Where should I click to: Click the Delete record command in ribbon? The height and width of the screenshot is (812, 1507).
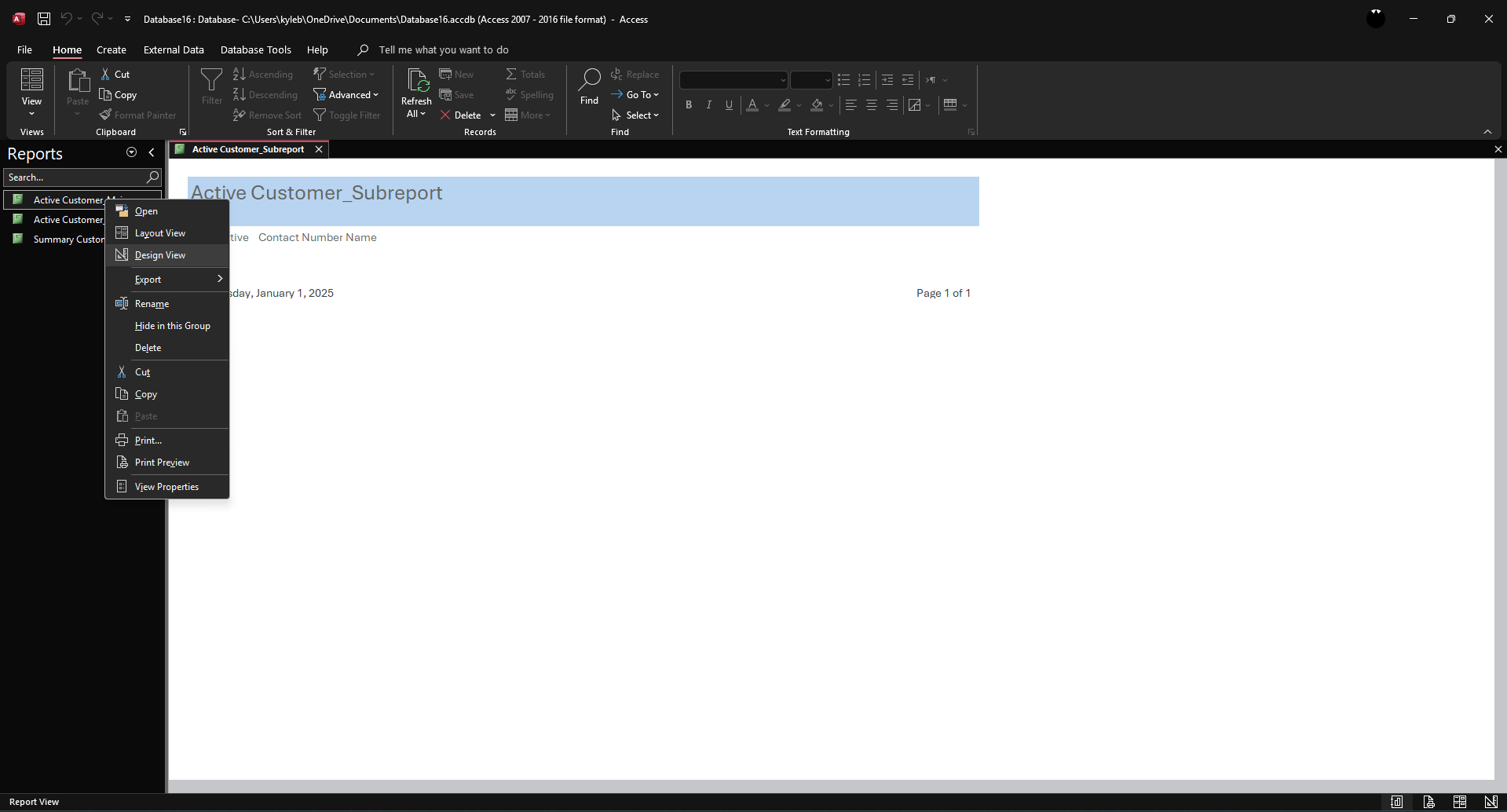(461, 115)
